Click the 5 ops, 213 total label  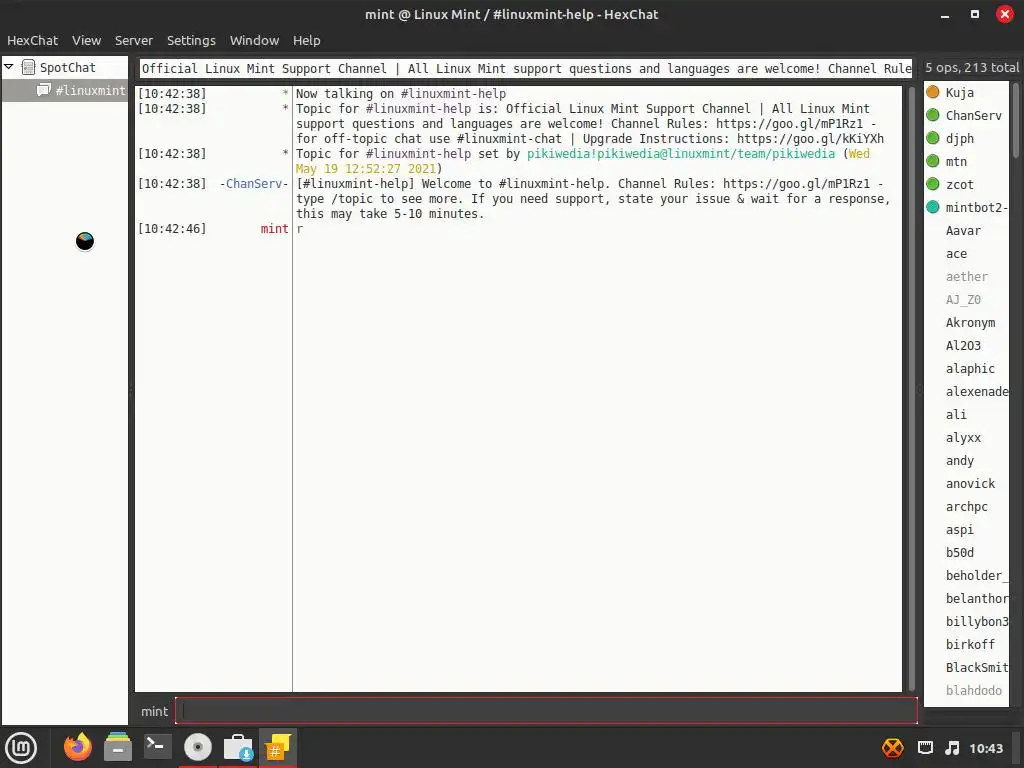(971, 67)
